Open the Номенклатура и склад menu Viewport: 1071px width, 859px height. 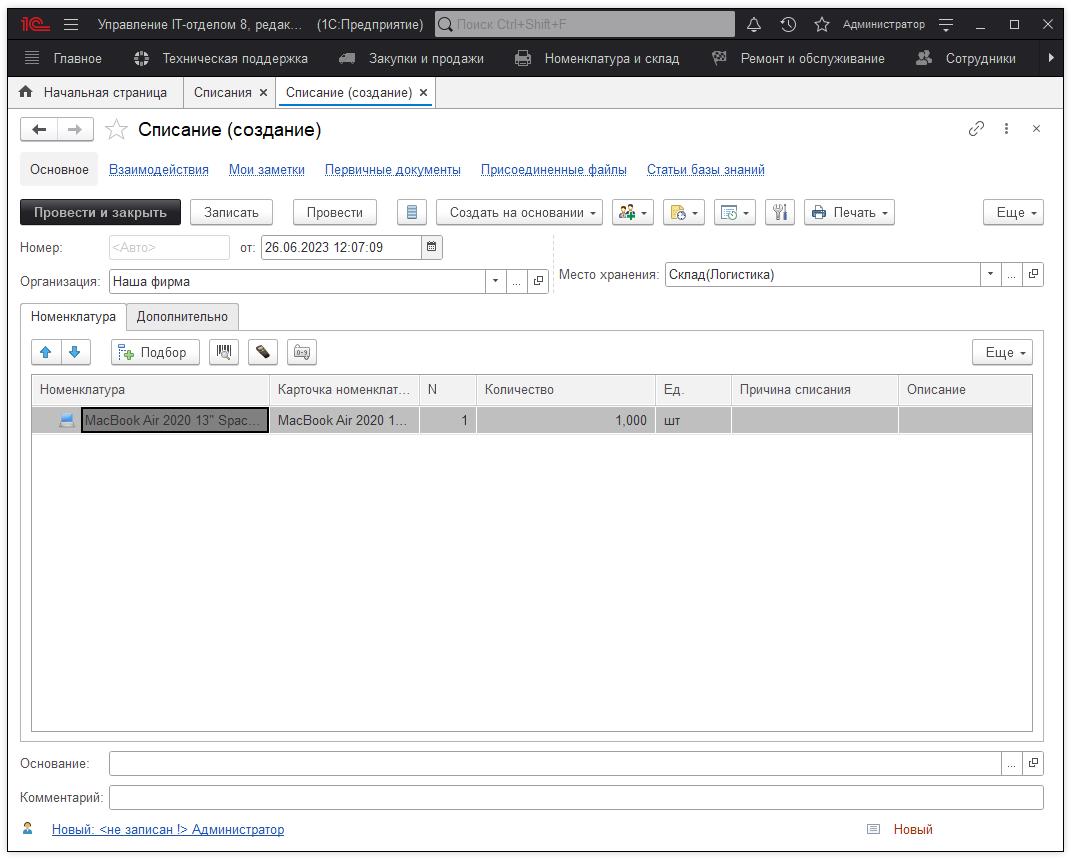pyautogui.click(x=611, y=58)
